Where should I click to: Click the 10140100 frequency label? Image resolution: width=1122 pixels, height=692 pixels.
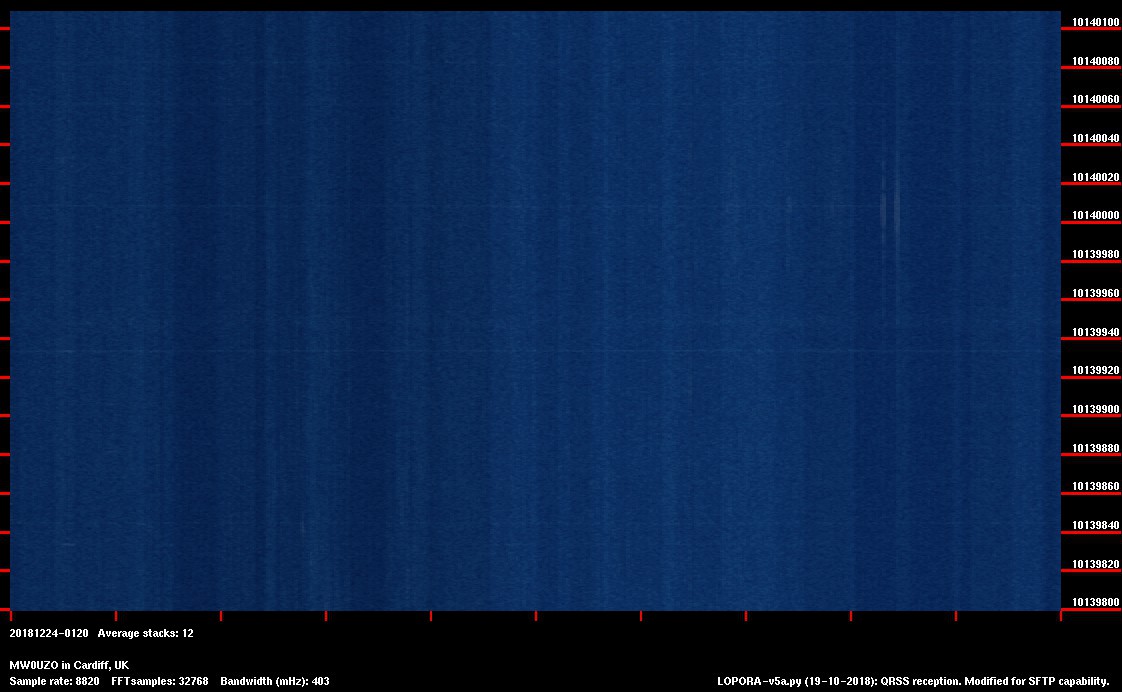click(x=1095, y=22)
